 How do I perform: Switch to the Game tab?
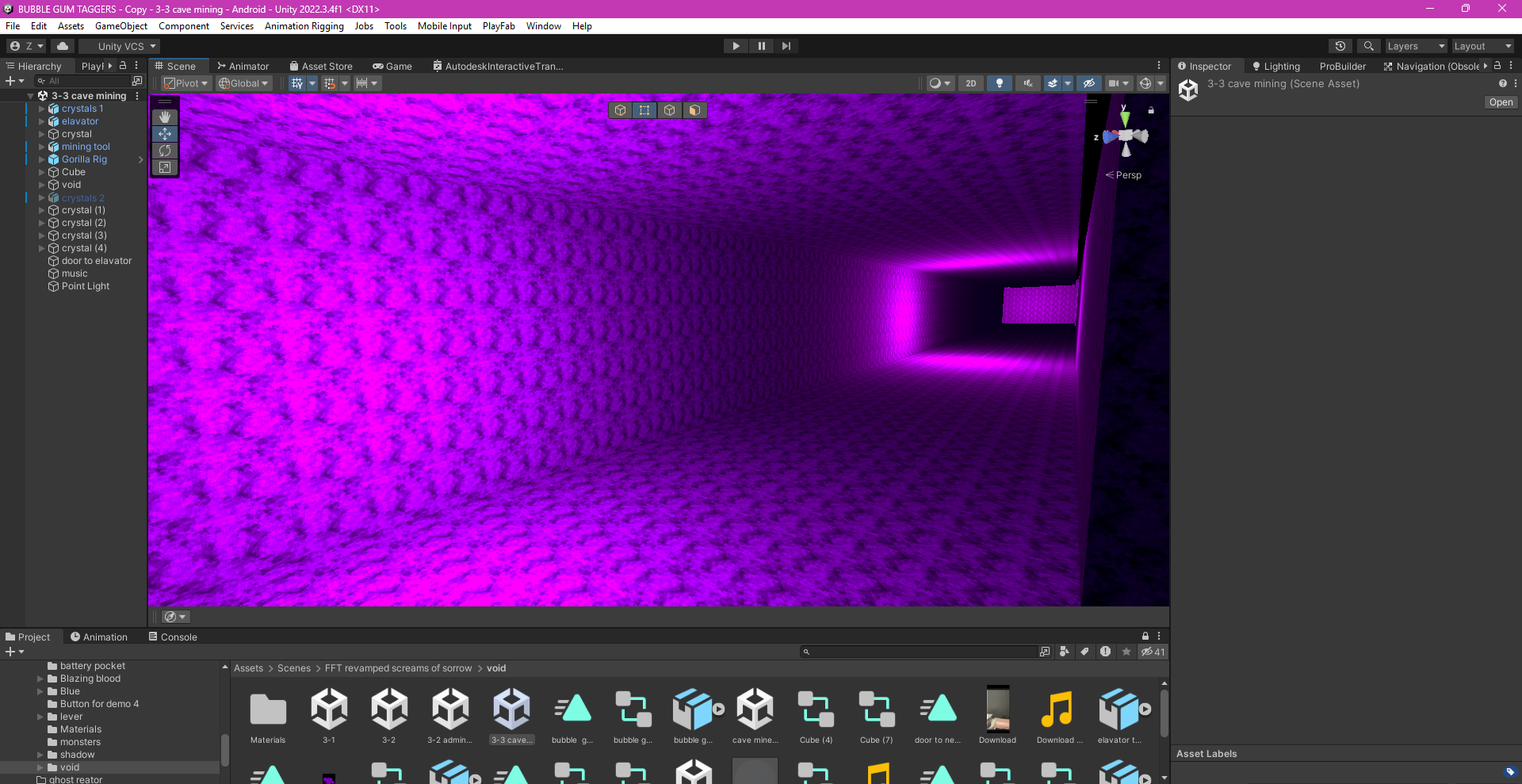[392, 67]
